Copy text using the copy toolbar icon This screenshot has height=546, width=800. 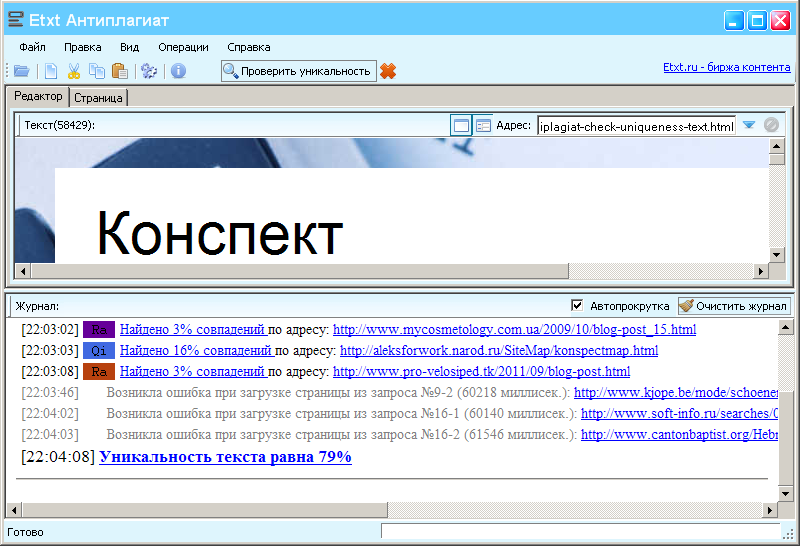pos(97,71)
